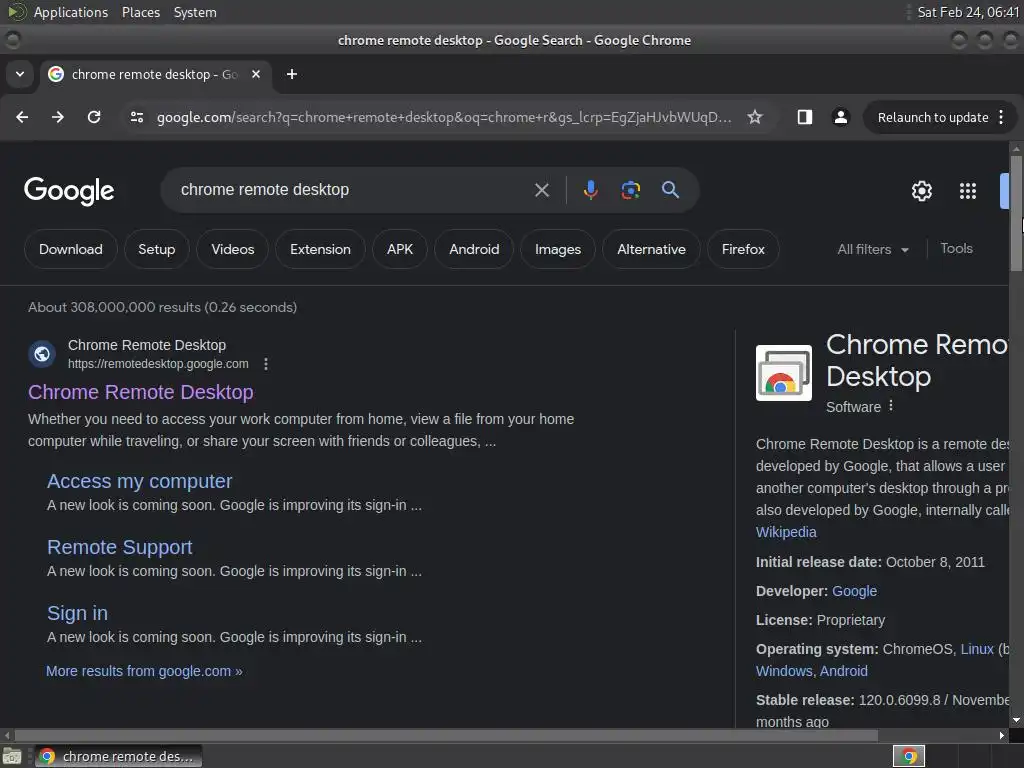Click the vertical page scrollbar thumb
Screen dimensions: 1024x768
coord(1016,213)
